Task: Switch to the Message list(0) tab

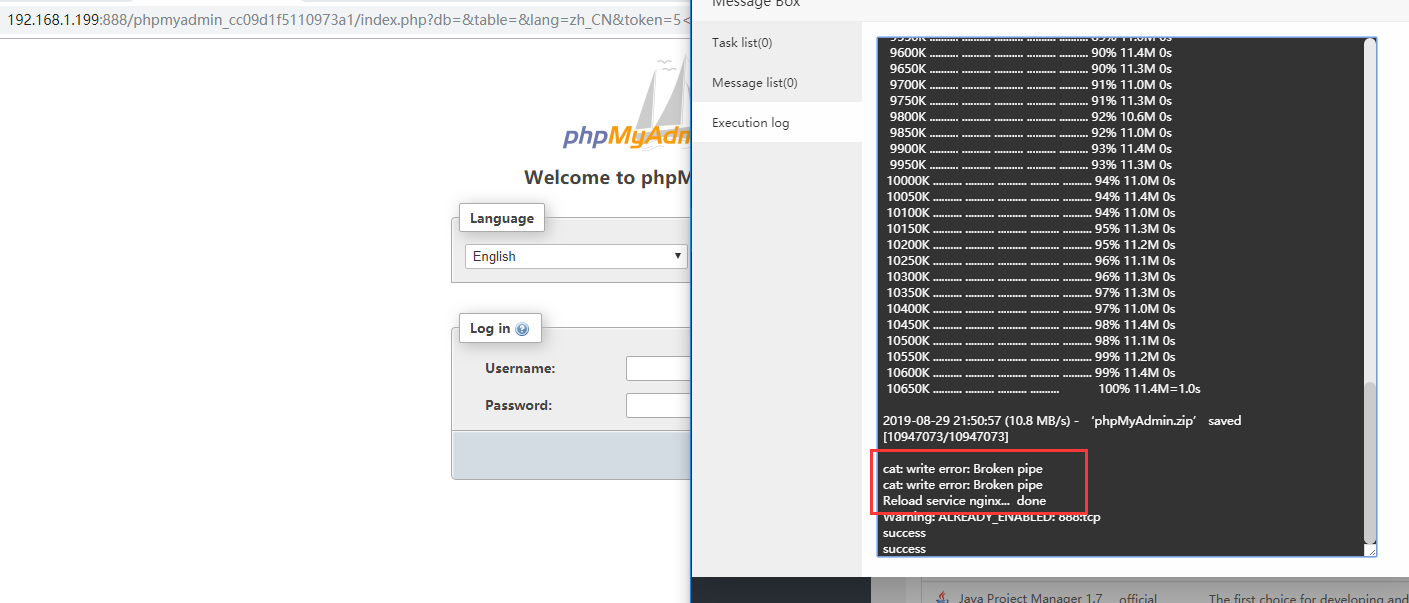Action: (x=755, y=83)
